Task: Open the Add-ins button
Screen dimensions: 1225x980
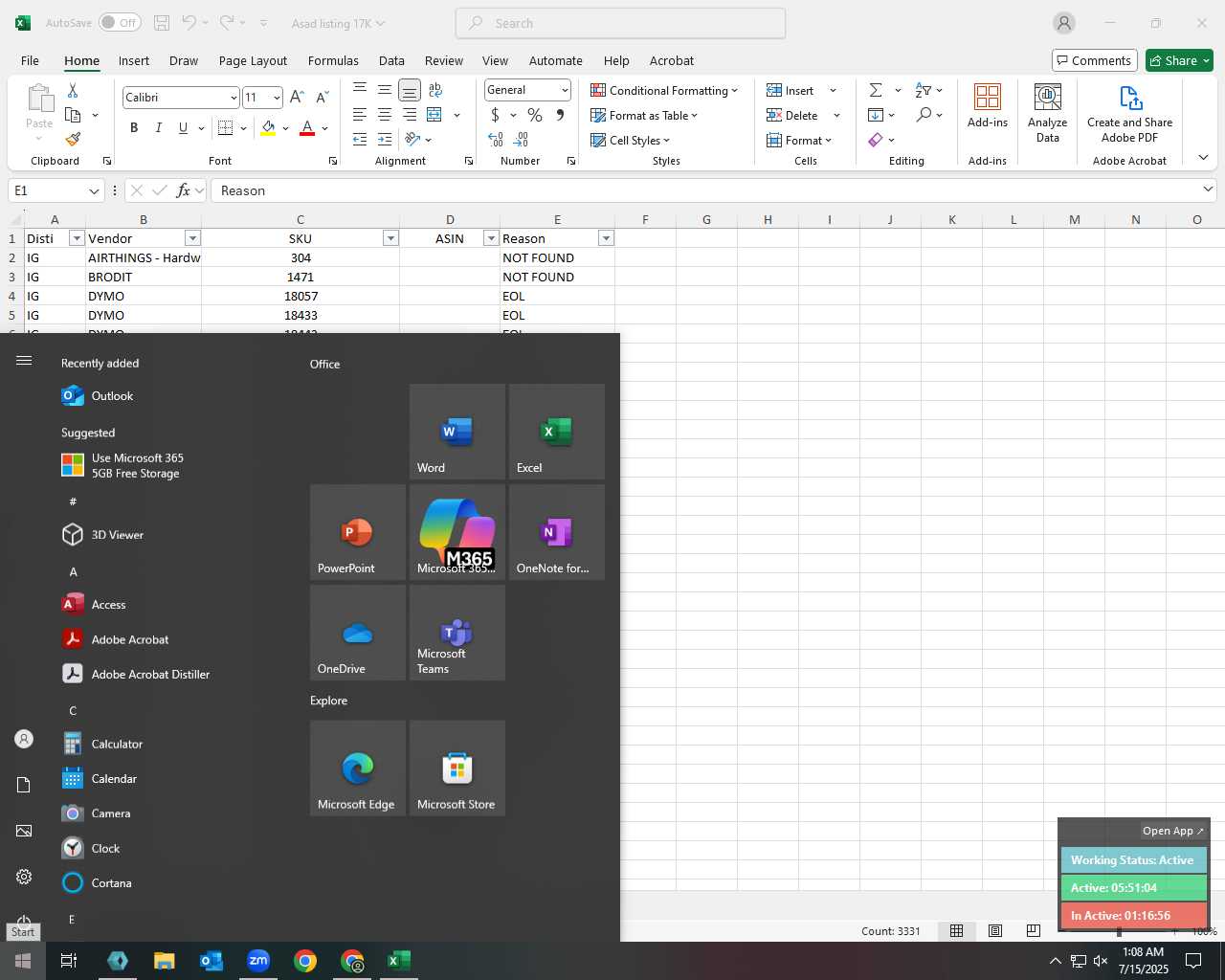Action: [988, 105]
